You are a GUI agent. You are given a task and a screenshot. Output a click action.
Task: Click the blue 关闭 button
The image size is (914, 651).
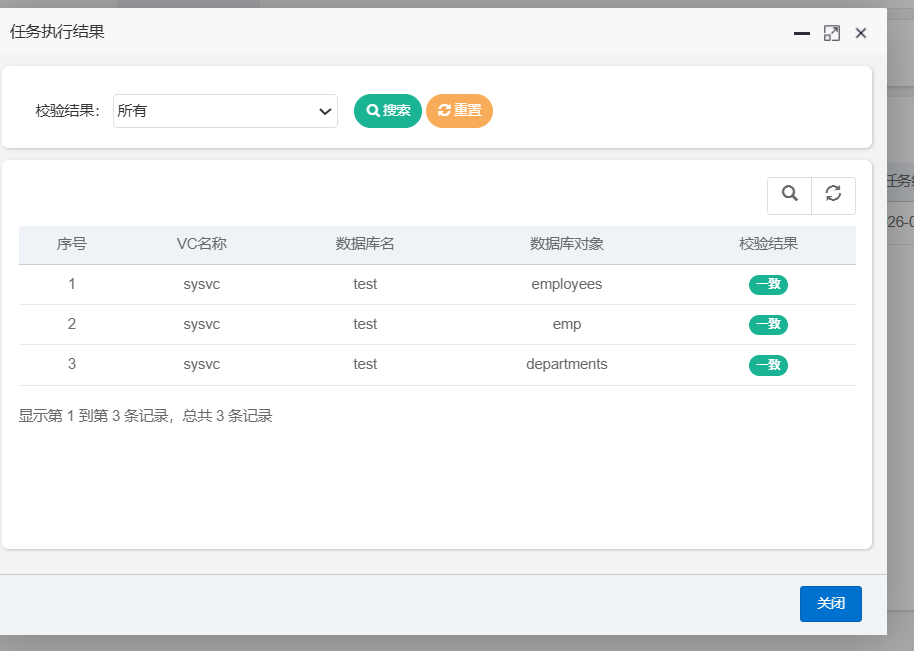[x=831, y=604]
